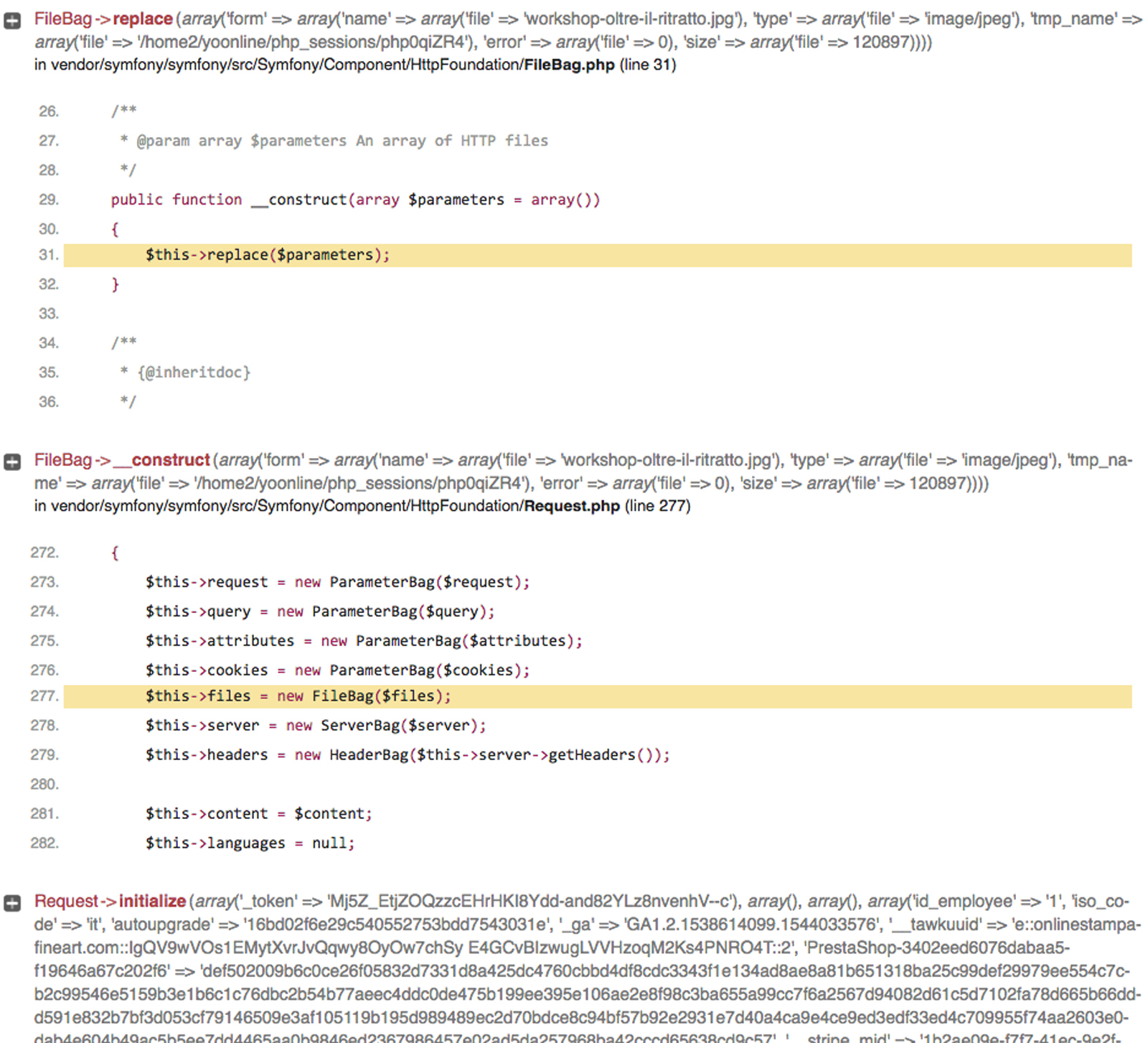Open the __construct method link
Image resolution: width=1148 pixels, height=1043 pixels.
point(160,460)
